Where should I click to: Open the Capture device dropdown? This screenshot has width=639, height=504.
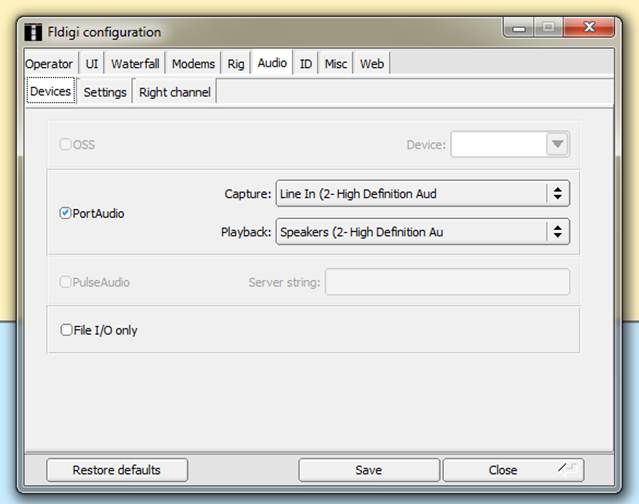point(557,193)
